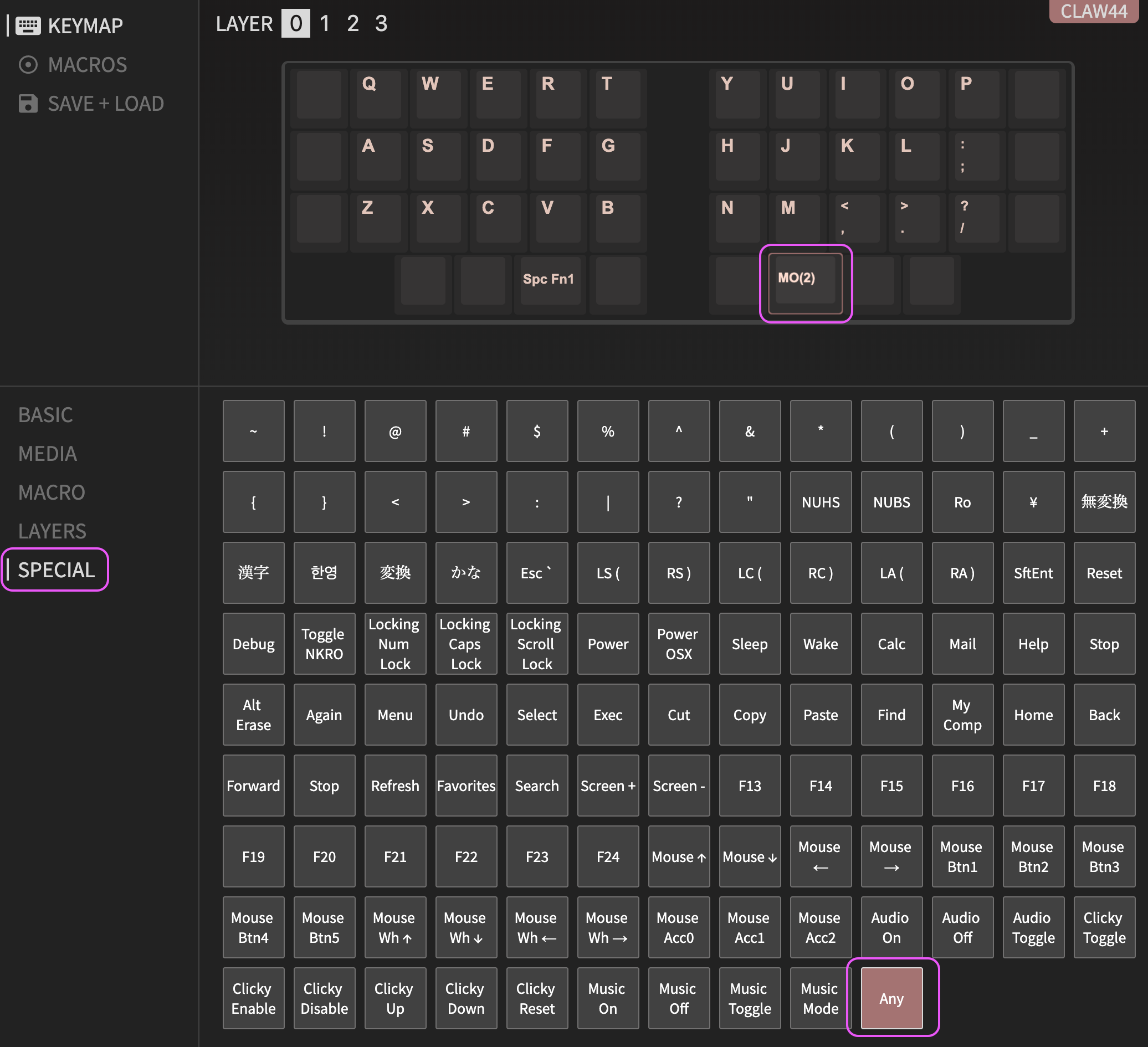Select the Mouse right arrow keycode
Viewport: 1148px width, 1047px height.
point(890,856)
